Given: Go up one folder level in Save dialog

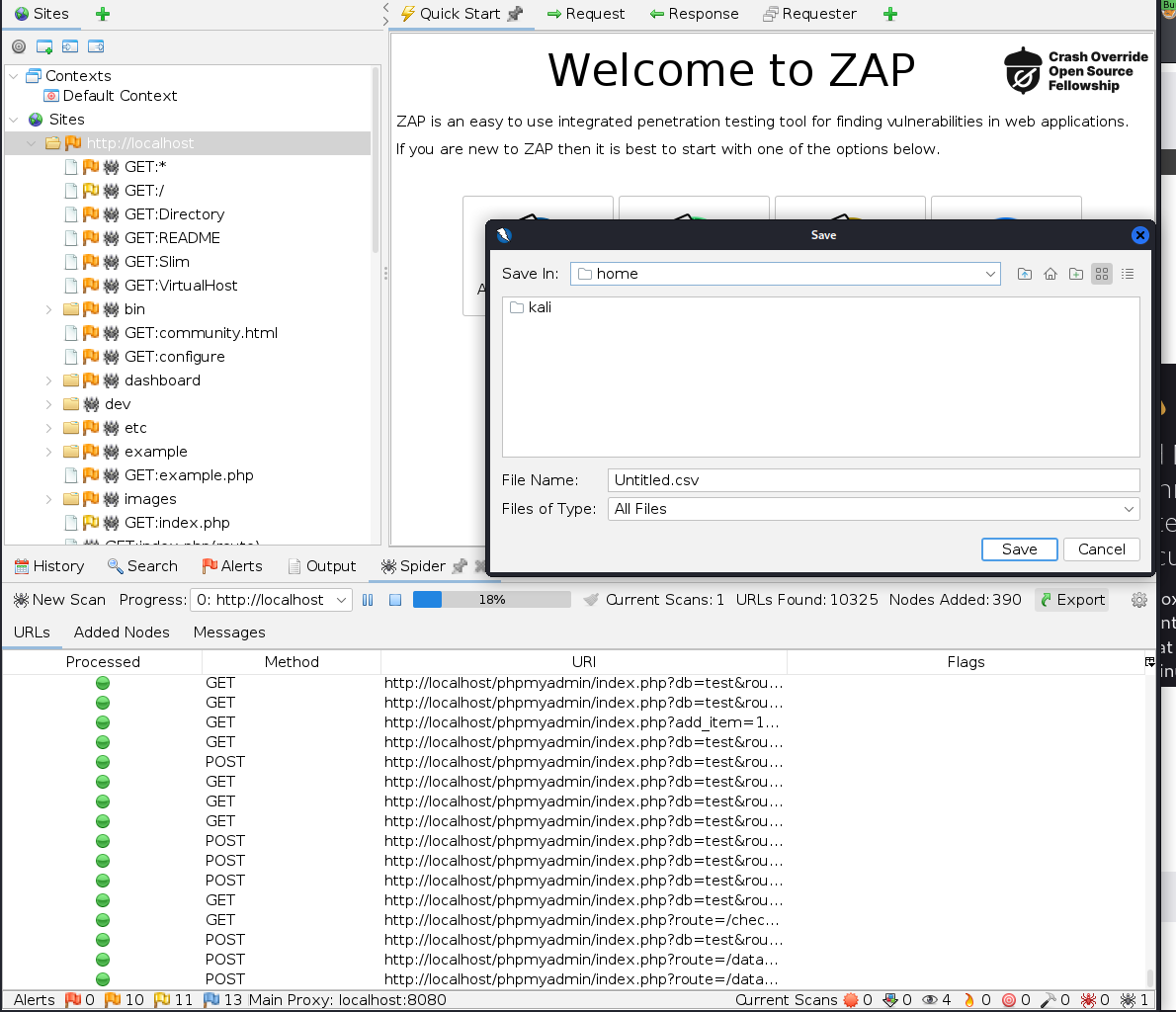Looking at the screenshot, I should 1025,274.
